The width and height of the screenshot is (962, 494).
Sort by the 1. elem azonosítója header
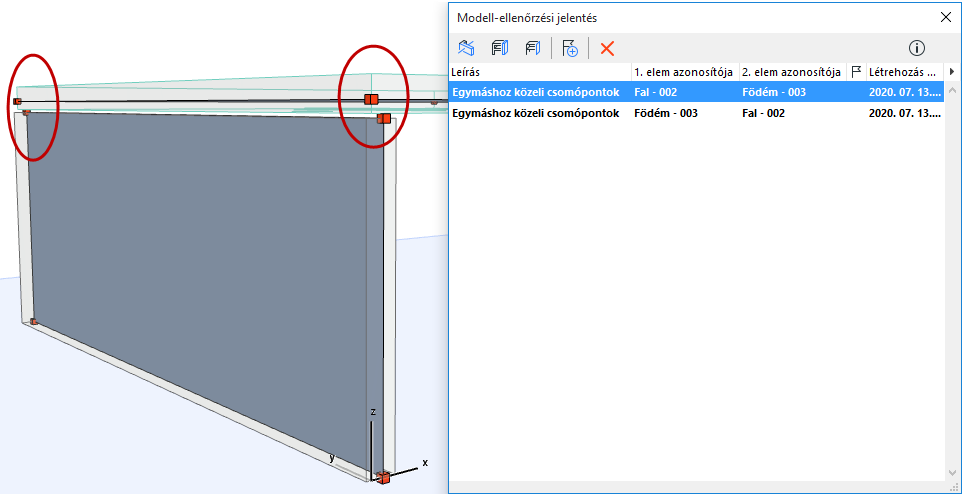pos(685,72)
